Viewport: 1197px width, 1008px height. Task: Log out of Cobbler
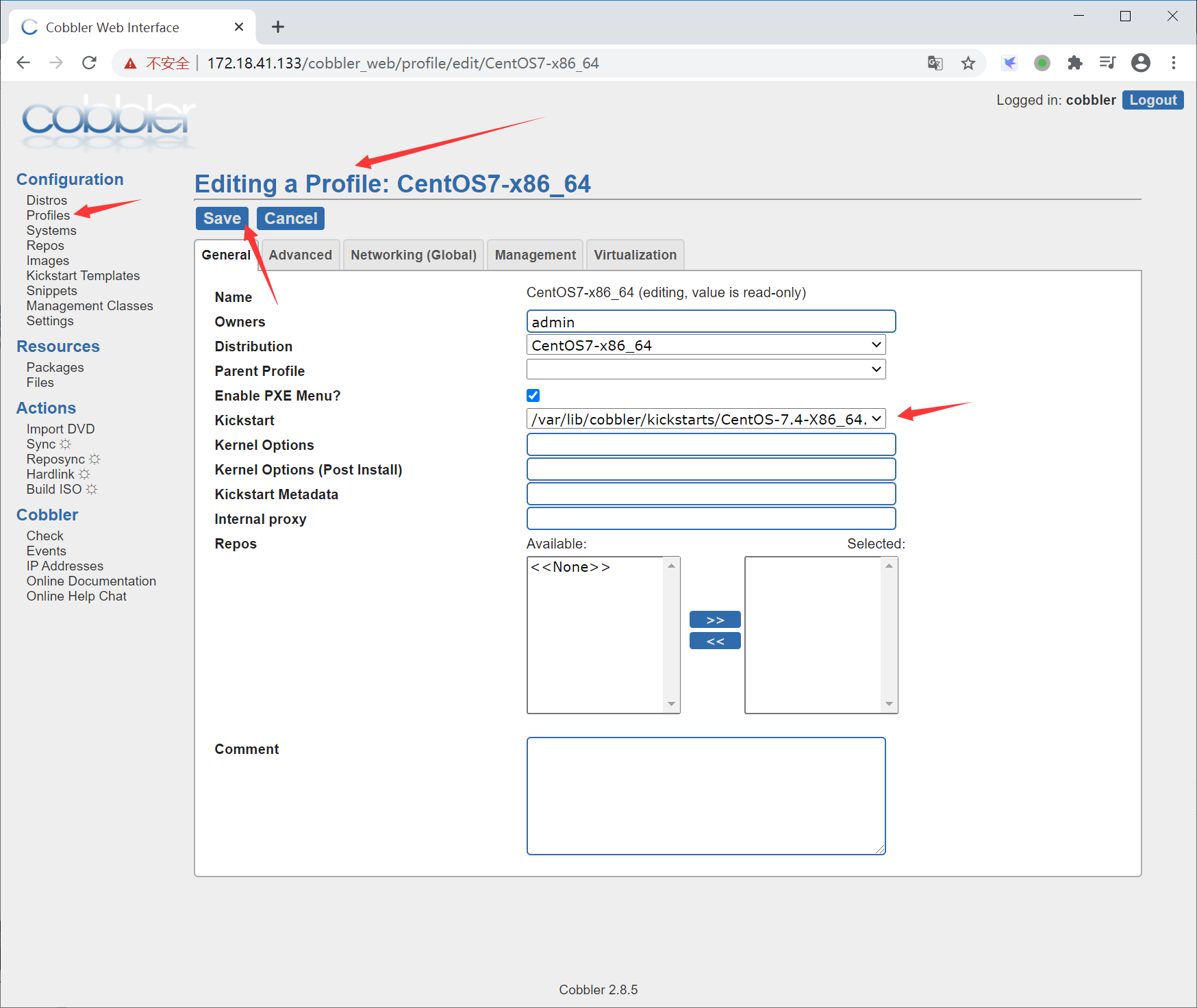tap(1152, 100)
